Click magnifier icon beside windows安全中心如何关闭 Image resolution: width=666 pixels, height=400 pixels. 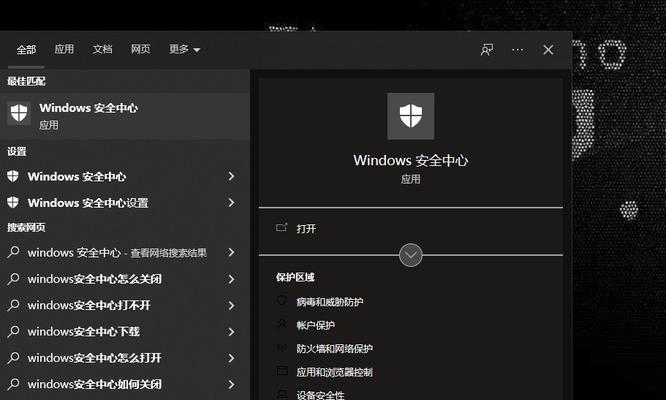(x=13, y=384)
